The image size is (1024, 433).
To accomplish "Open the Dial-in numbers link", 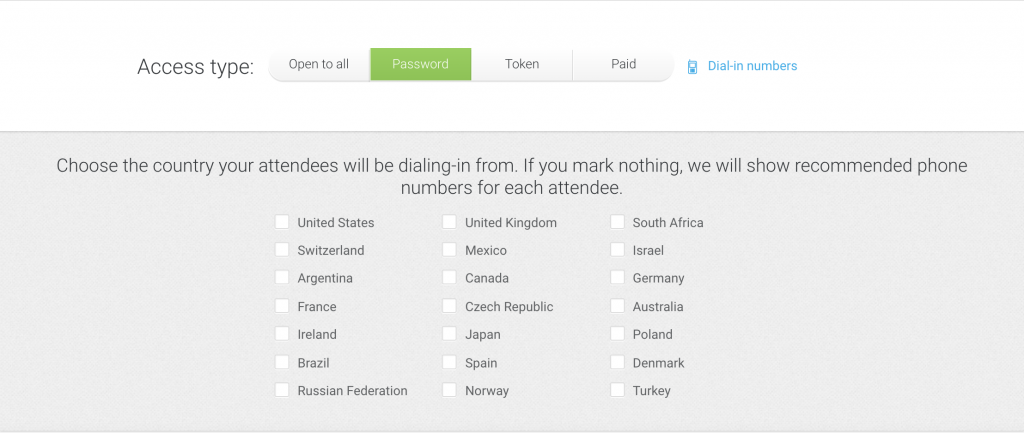I will (x=752, y=66).
